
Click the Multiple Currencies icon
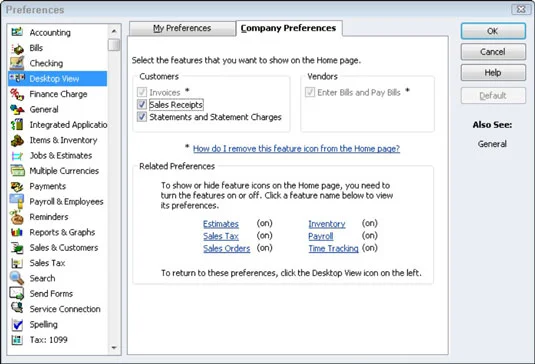pyautogui.click(x=17, y=171)
